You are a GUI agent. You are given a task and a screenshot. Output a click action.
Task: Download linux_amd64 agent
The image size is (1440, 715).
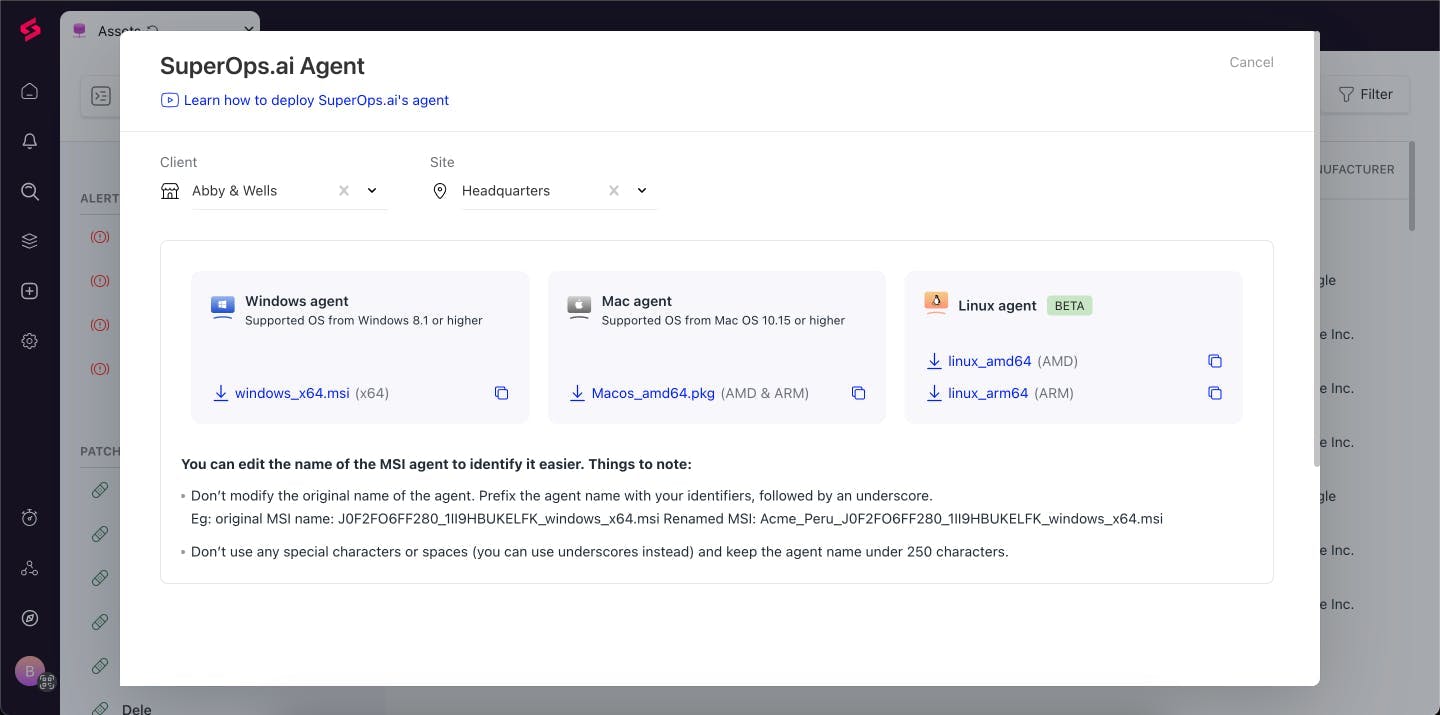[979, 361]
